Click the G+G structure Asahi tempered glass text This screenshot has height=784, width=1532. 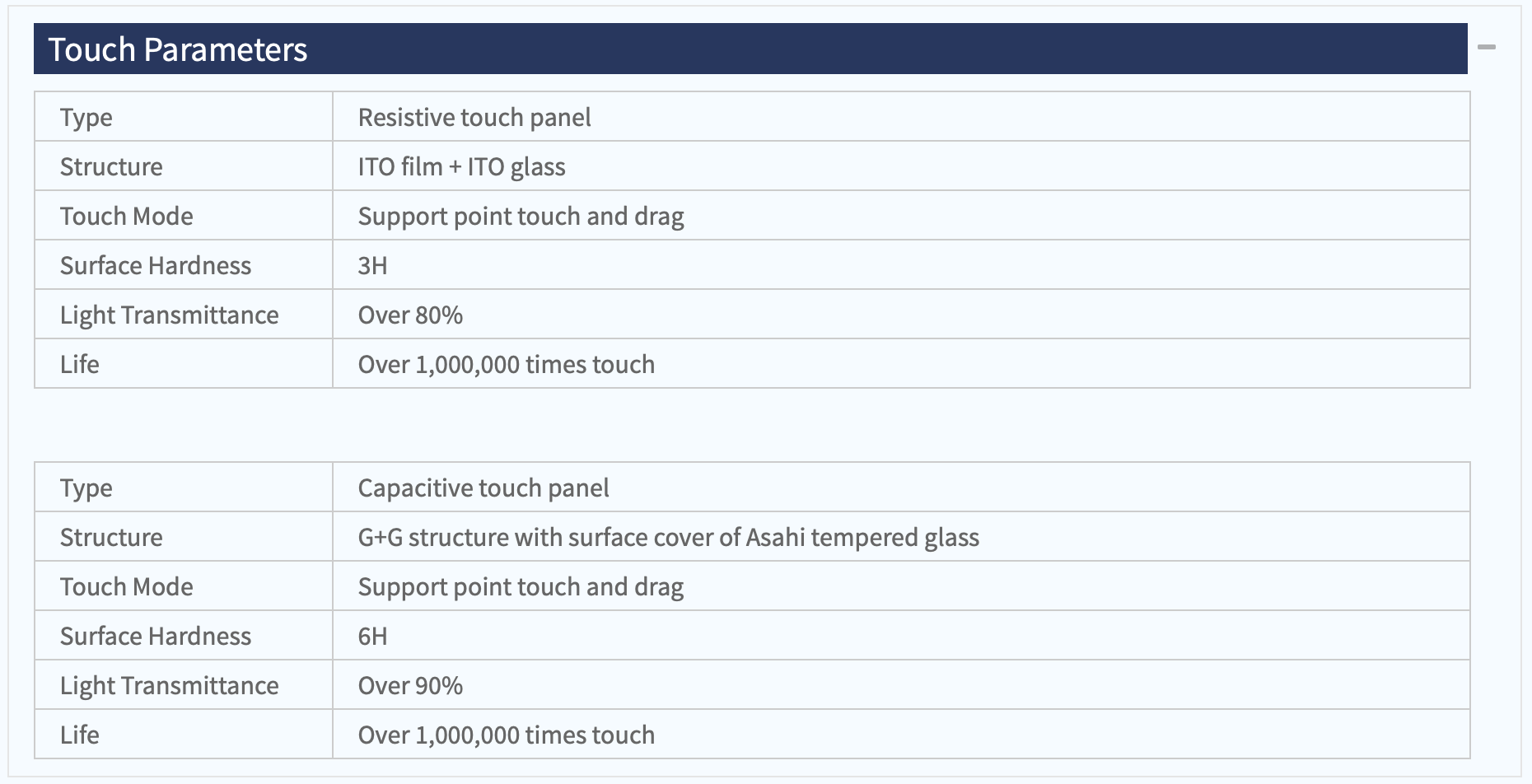tap(669, 538)
